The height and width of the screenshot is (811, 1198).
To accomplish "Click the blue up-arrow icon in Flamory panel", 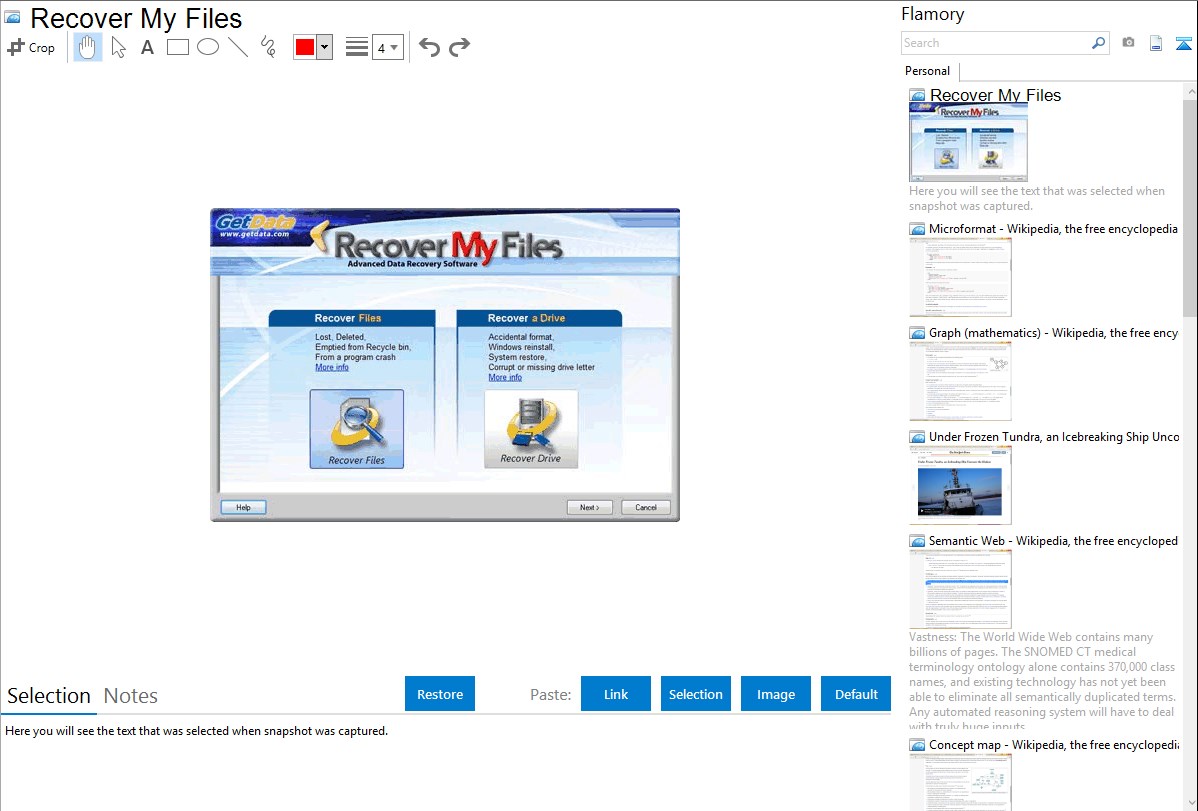I will pos(1183,43).
